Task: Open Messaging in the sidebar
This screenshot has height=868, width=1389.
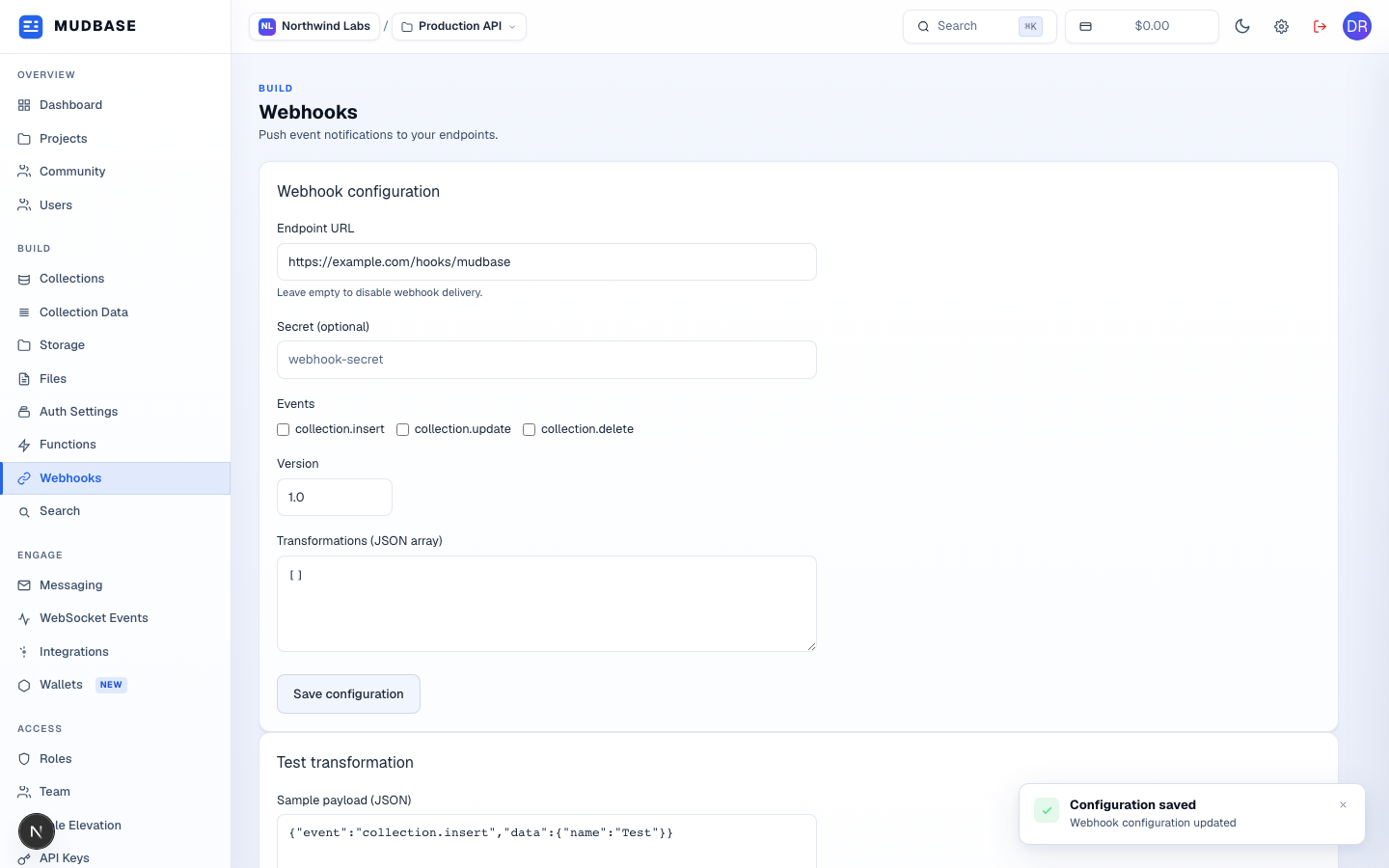Action: [116, 585]
